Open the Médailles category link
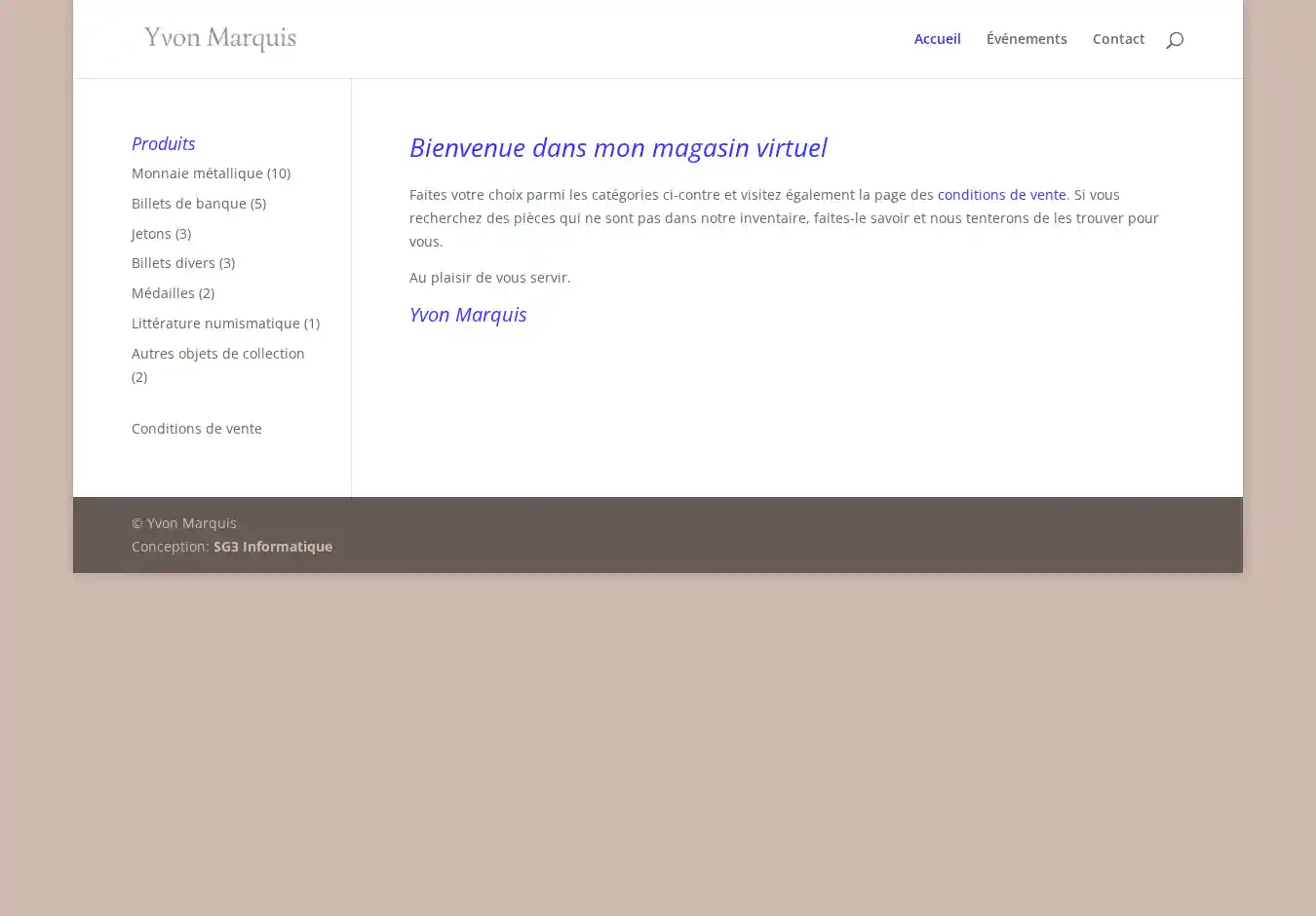This screenshot has height=916, width=1316. tap(163, 293)
